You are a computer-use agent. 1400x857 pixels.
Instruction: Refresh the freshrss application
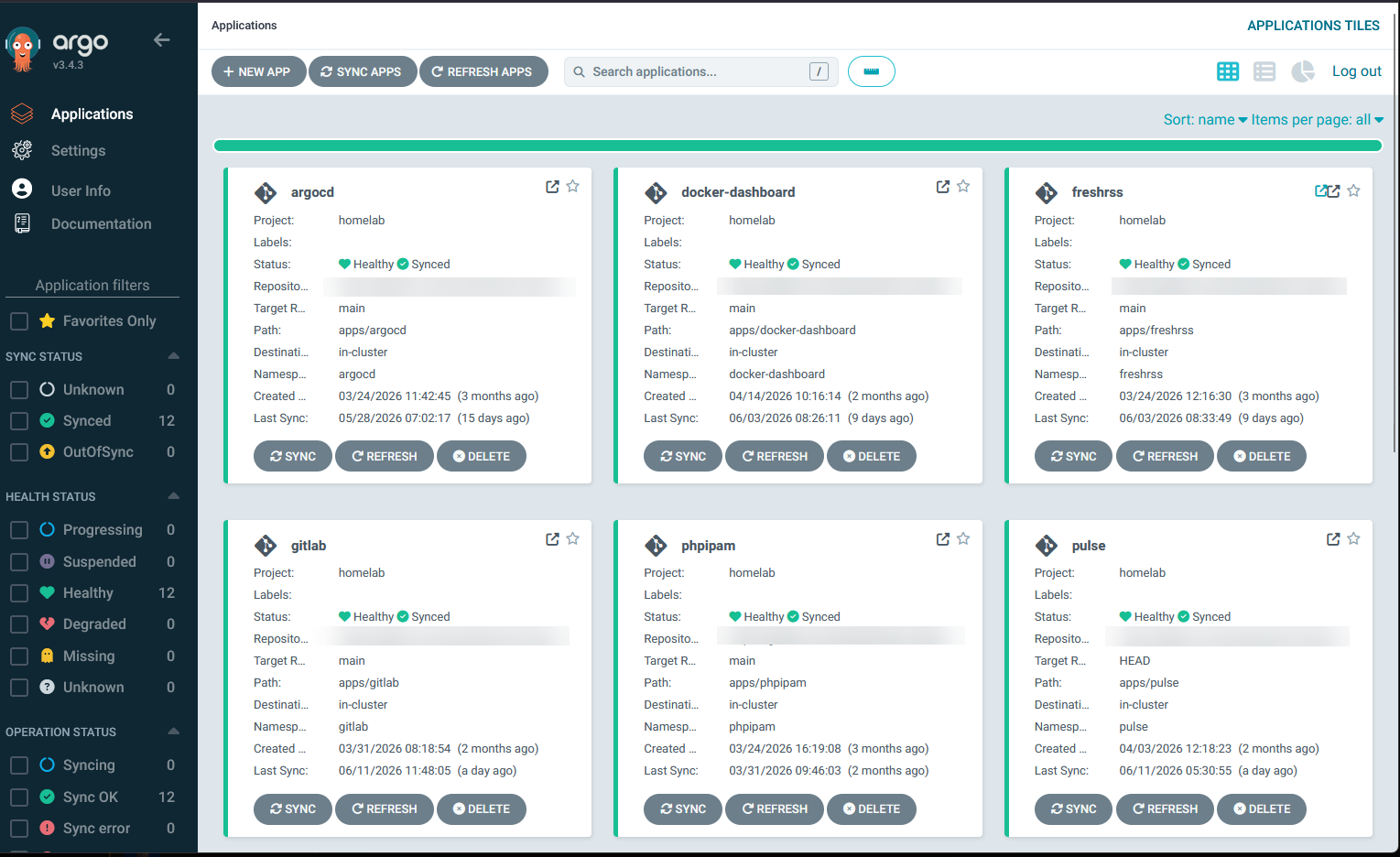click(x=1165, y=456)
